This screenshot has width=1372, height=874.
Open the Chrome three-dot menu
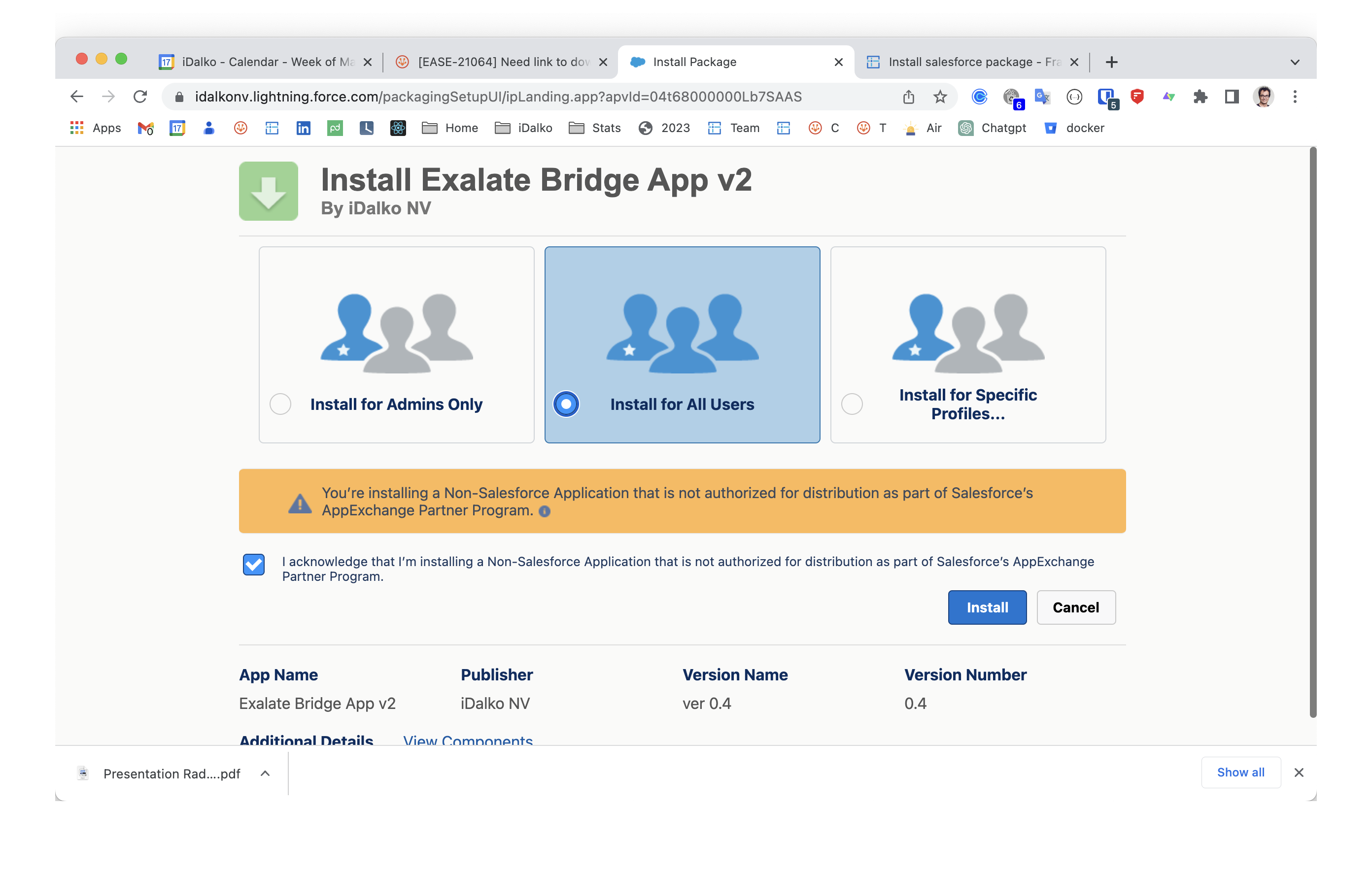(1295, 97)
